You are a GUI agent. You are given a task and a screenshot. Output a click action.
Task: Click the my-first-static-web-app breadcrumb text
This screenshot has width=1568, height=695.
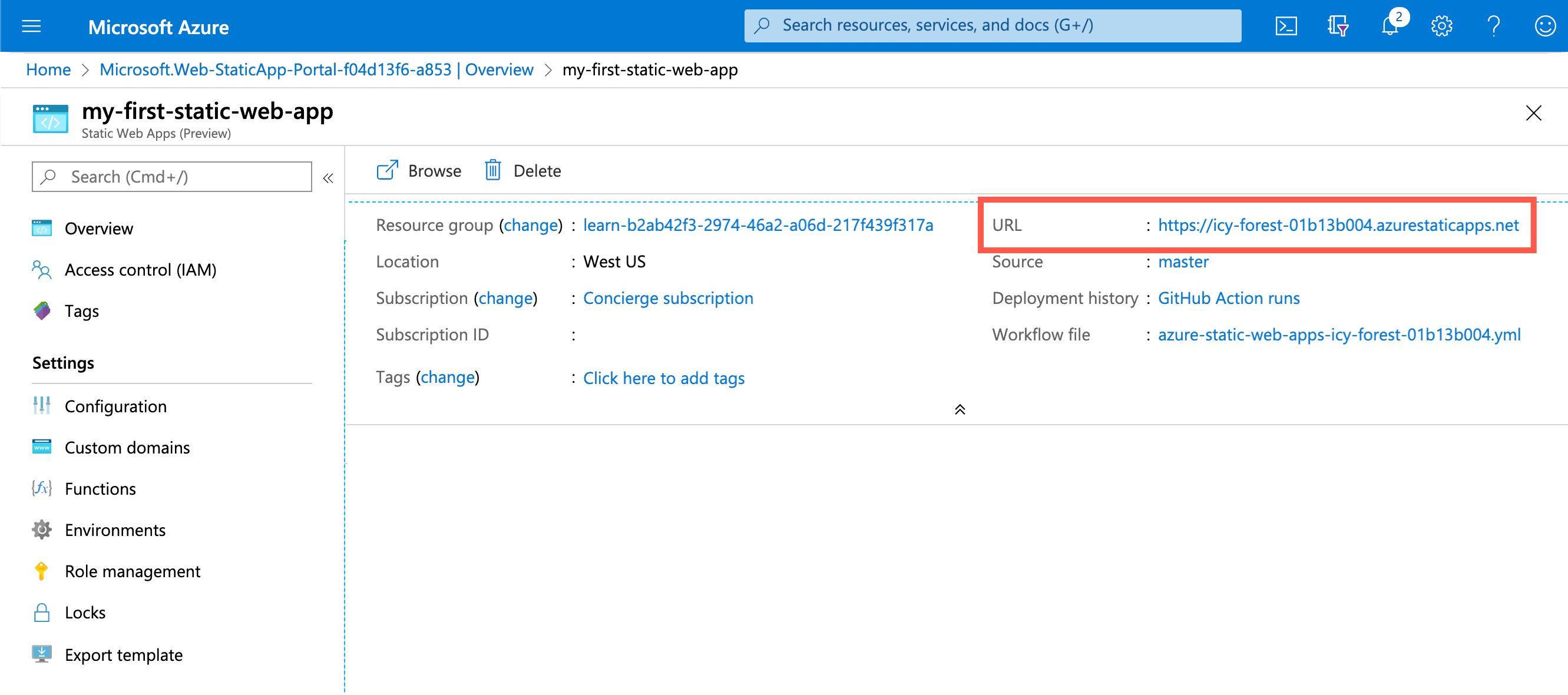(650, 70)
